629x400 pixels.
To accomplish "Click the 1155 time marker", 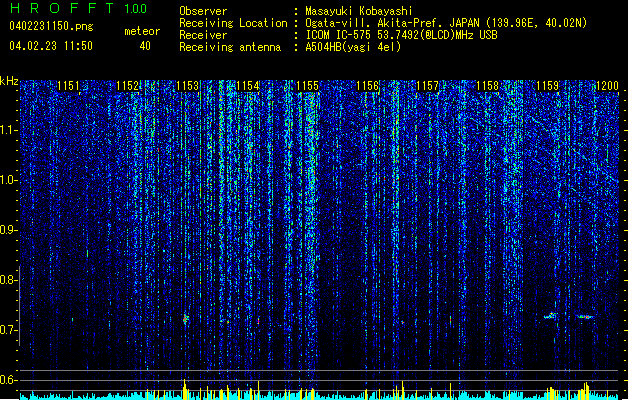I will 307,86.
